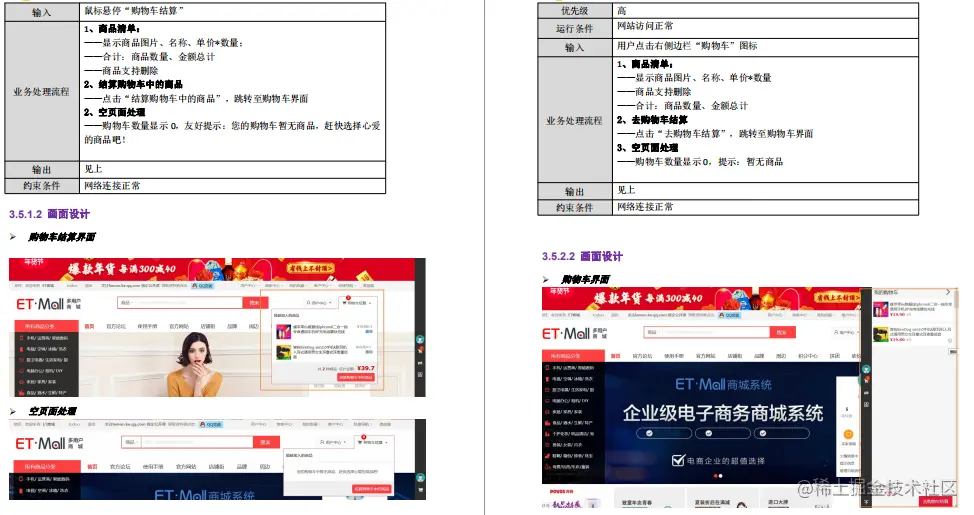This screenshot has height=515, width=974.
Task: Select 官方论坛 tab in 购物车结算界面 screenshot
Action: pyautogui.click(x=116, y=326)
